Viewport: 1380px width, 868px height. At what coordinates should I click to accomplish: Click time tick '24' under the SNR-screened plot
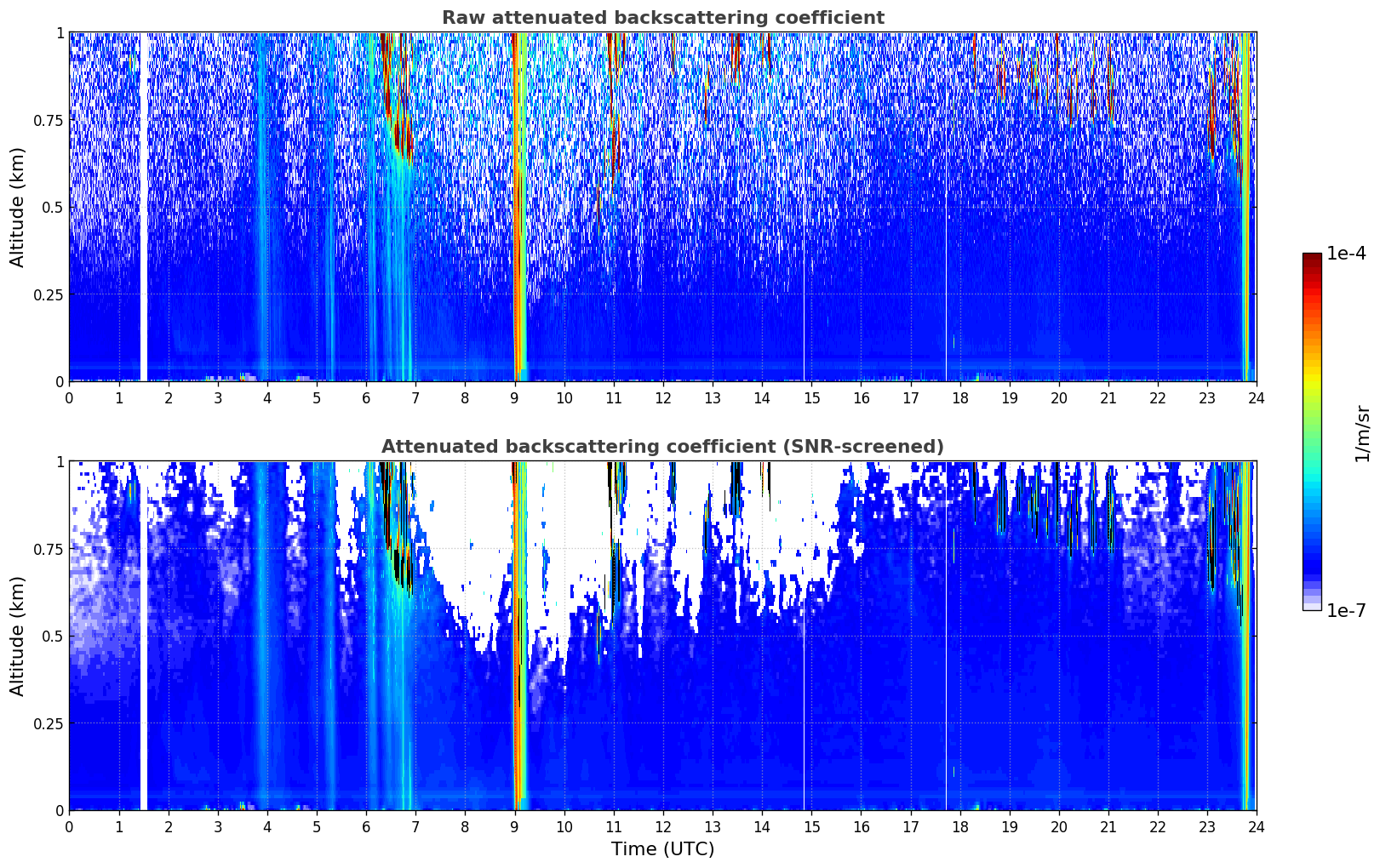pyautogui.click(x=1257, y=826)
